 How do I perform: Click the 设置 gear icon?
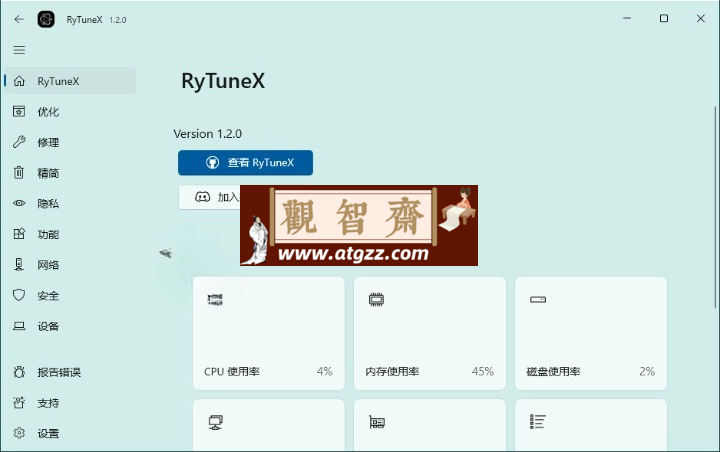(19, 433)
